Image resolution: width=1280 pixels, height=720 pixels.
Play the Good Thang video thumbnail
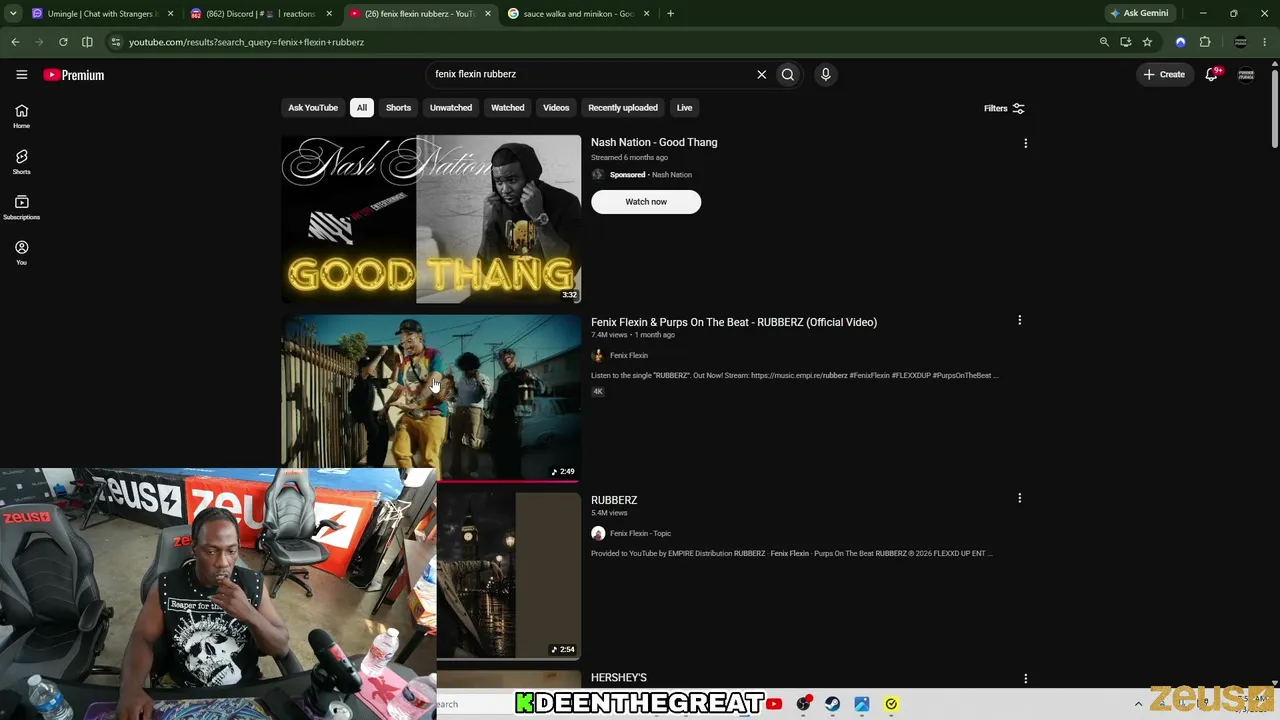point(431,219)
